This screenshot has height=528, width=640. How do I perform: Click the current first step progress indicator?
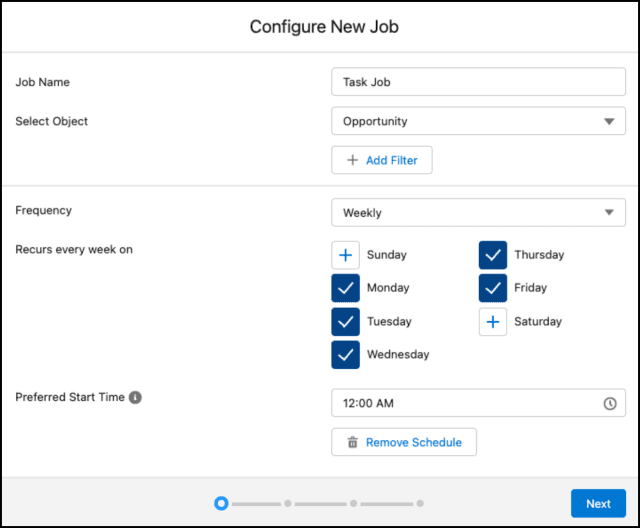pos(221,503)
